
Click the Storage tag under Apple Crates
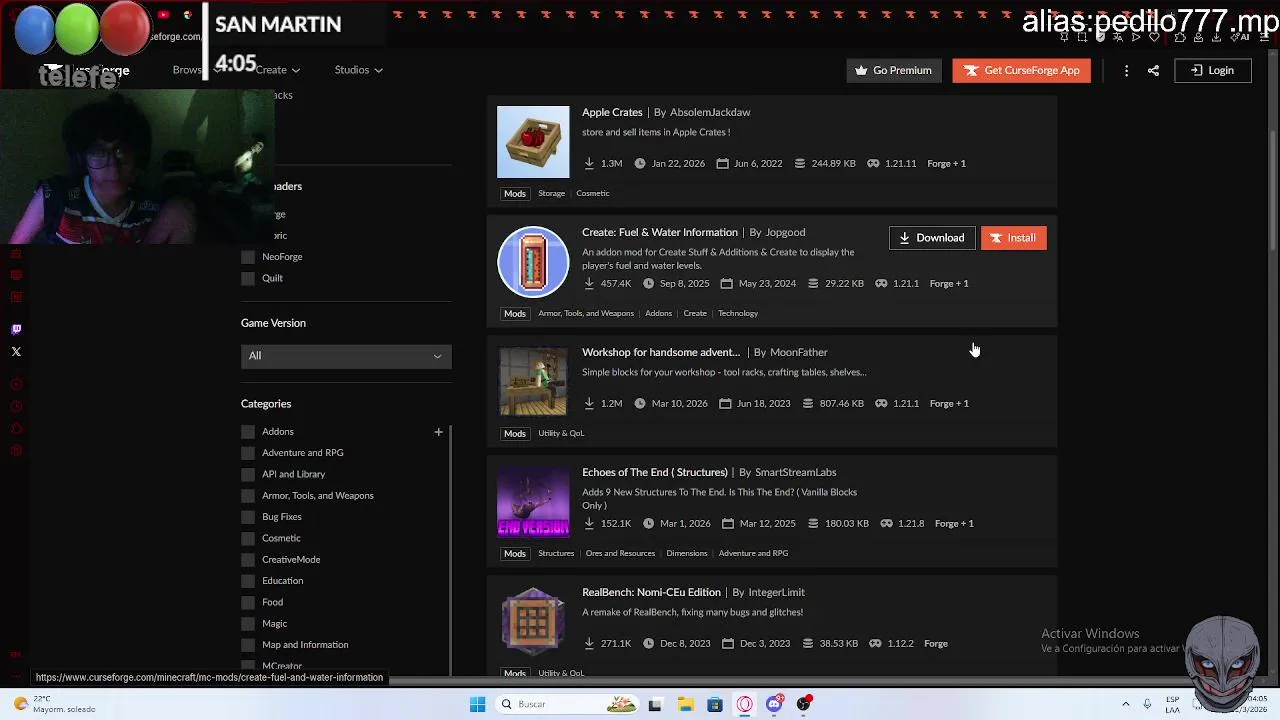click(x=551, y=193)
